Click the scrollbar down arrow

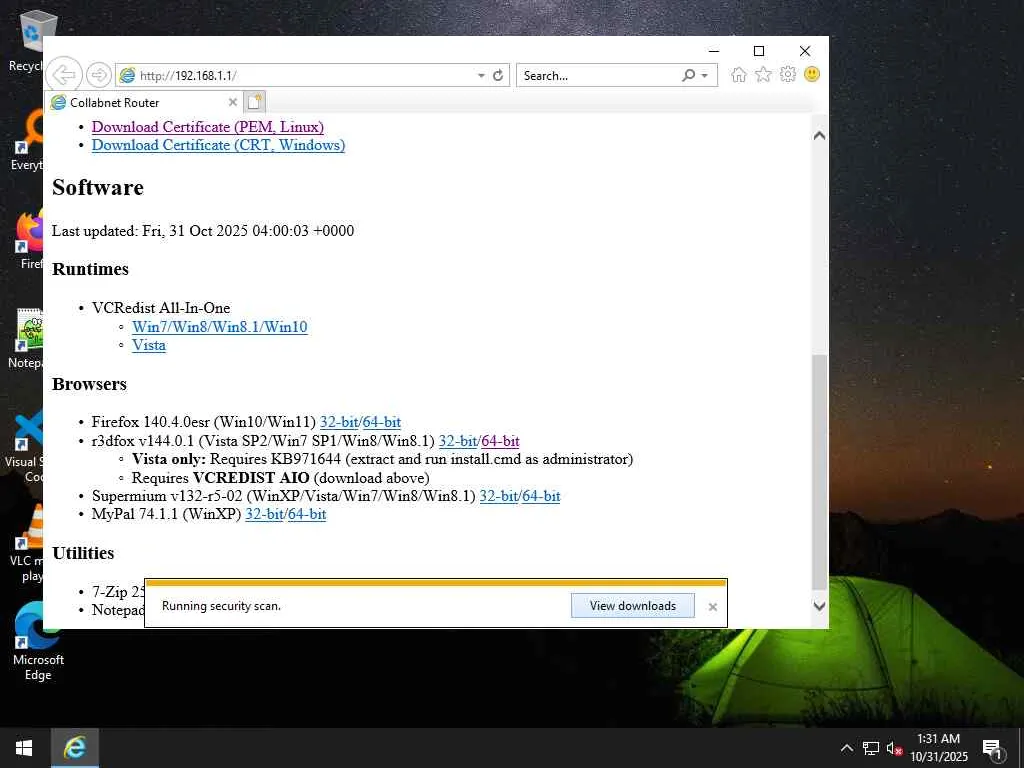820,606
